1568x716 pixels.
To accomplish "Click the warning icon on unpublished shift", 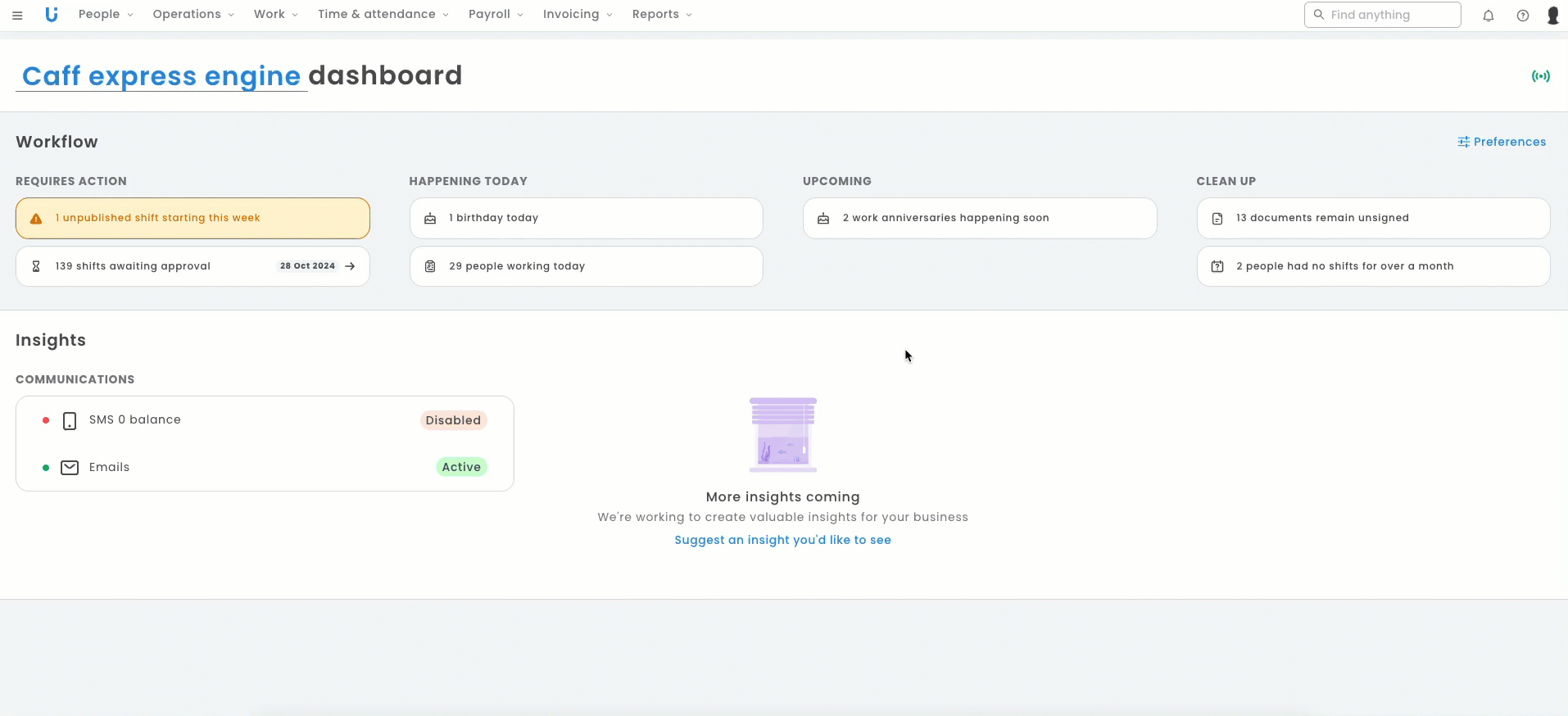I will [36, 219].
